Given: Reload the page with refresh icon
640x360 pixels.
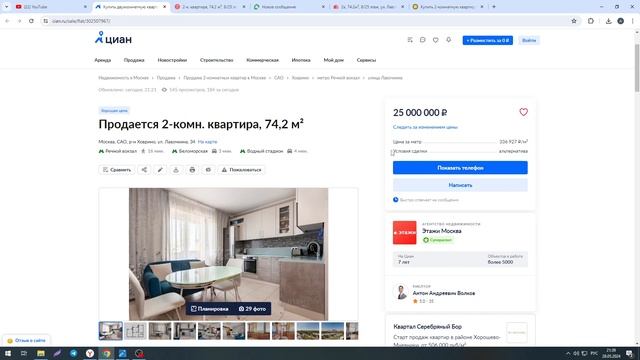Looking at the screenshot, I should pyautogui.click(x=31, y=21).
